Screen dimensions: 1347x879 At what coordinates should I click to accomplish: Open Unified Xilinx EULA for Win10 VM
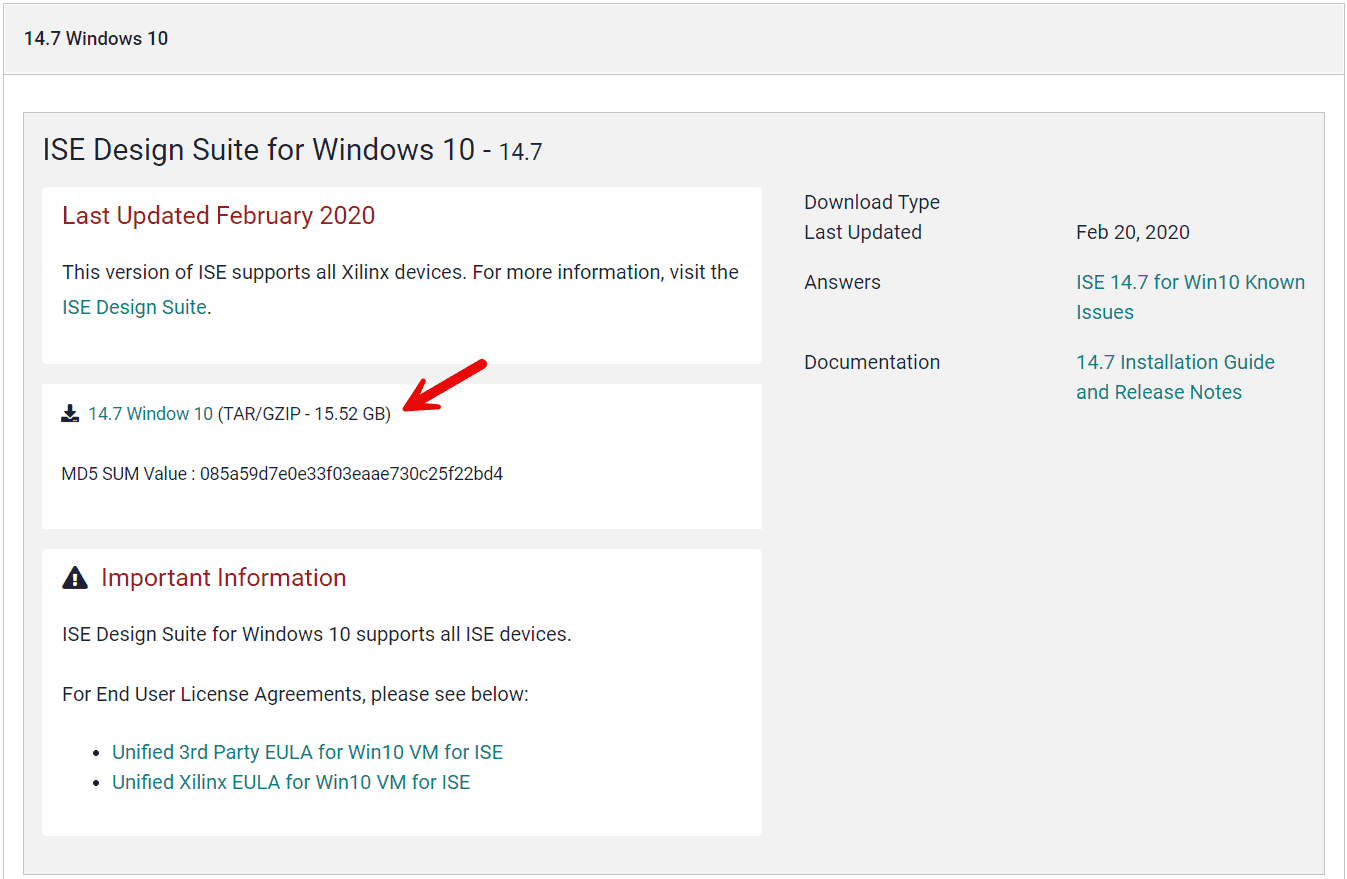click(291, 781)
